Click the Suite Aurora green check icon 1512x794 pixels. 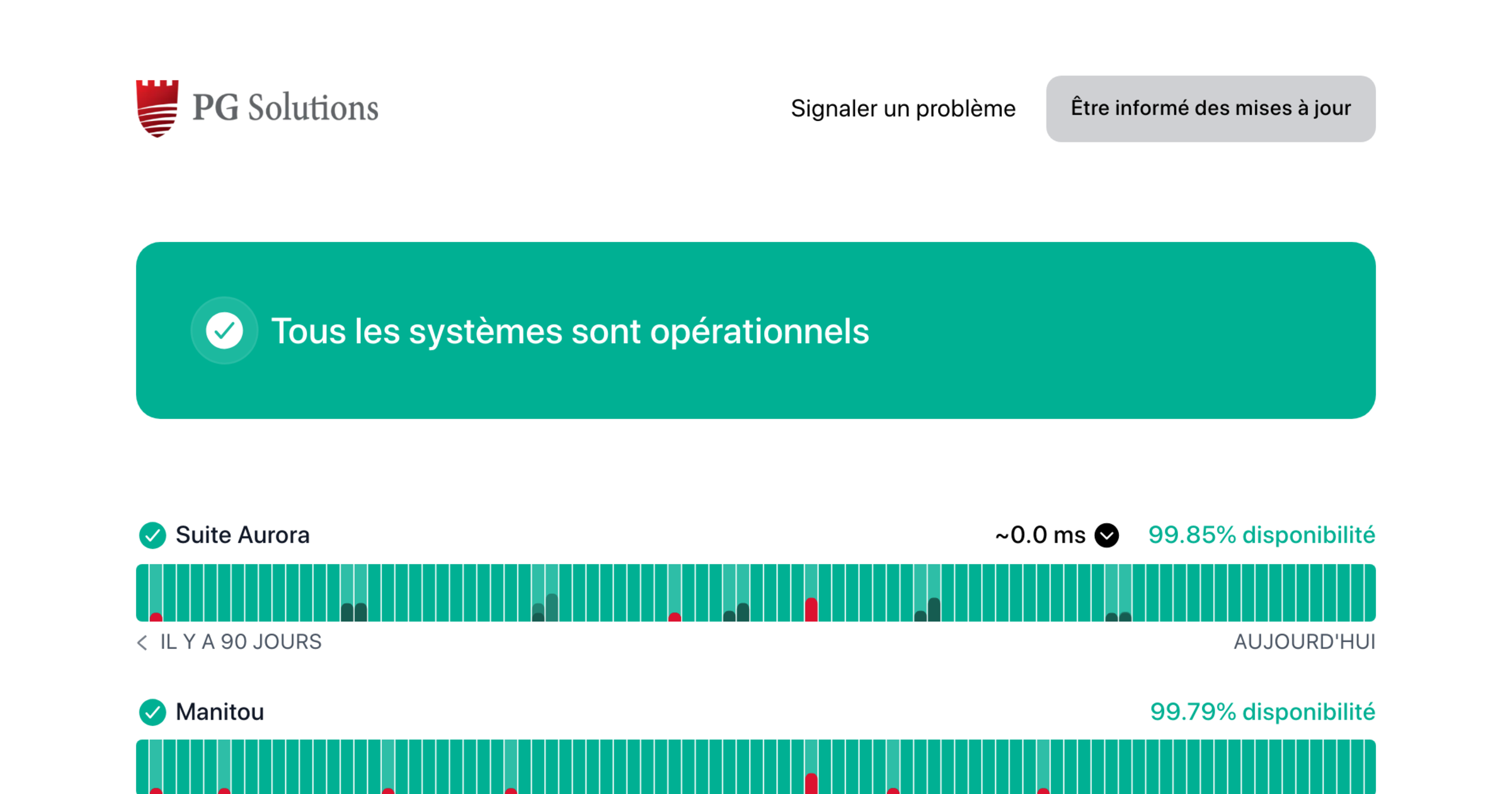(x=152, y=536)
